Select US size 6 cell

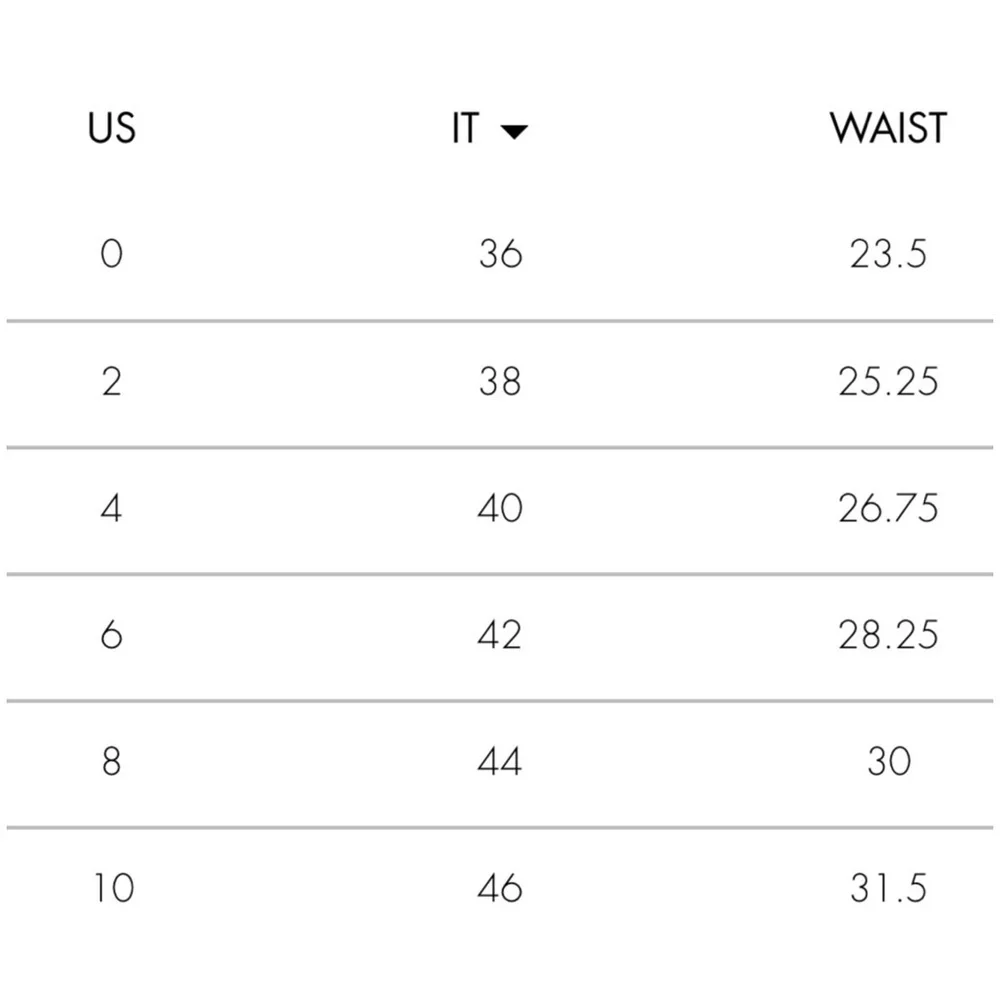(x=112, y=635)
